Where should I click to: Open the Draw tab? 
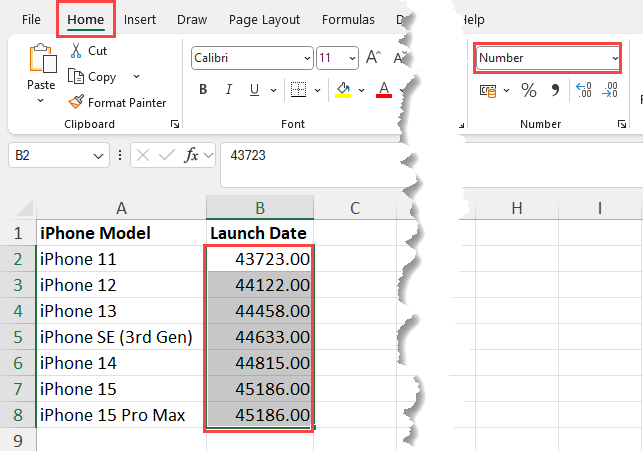(x=192, y=20)
